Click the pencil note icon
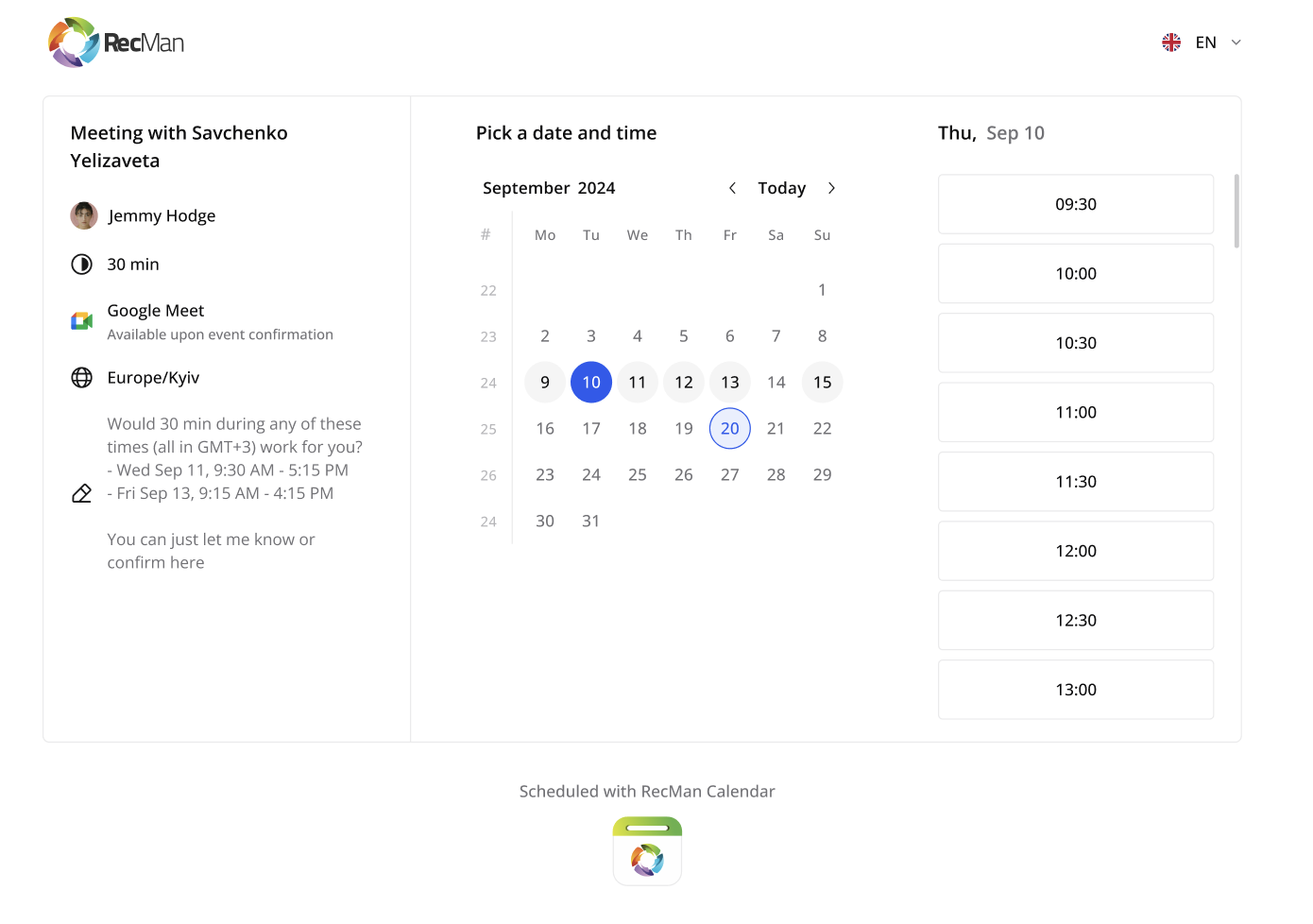The height and width of the screenshot is (924, 1313). 82,493
